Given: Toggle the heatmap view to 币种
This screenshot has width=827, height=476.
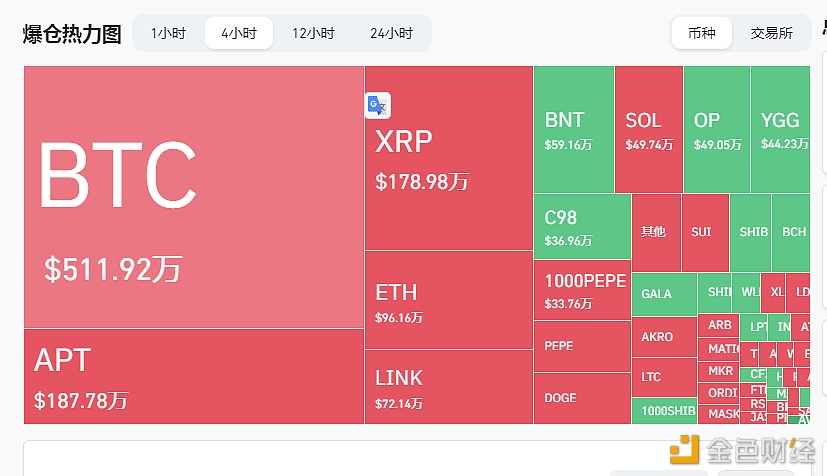Looking at the screenshot, I should pyautogui.click(x=702, y=33).
